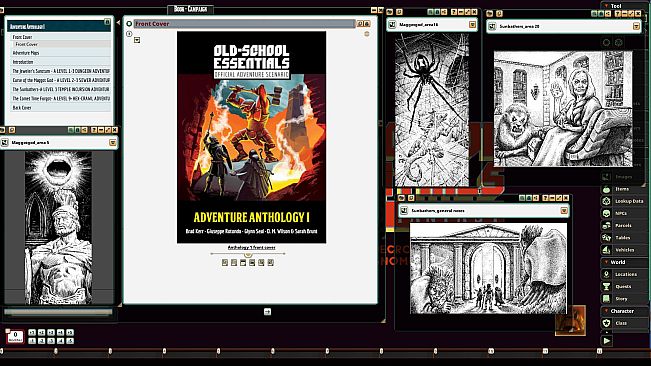Select Adventure Maps in book index
Screen dimensions: 651x366
point(61,53)
